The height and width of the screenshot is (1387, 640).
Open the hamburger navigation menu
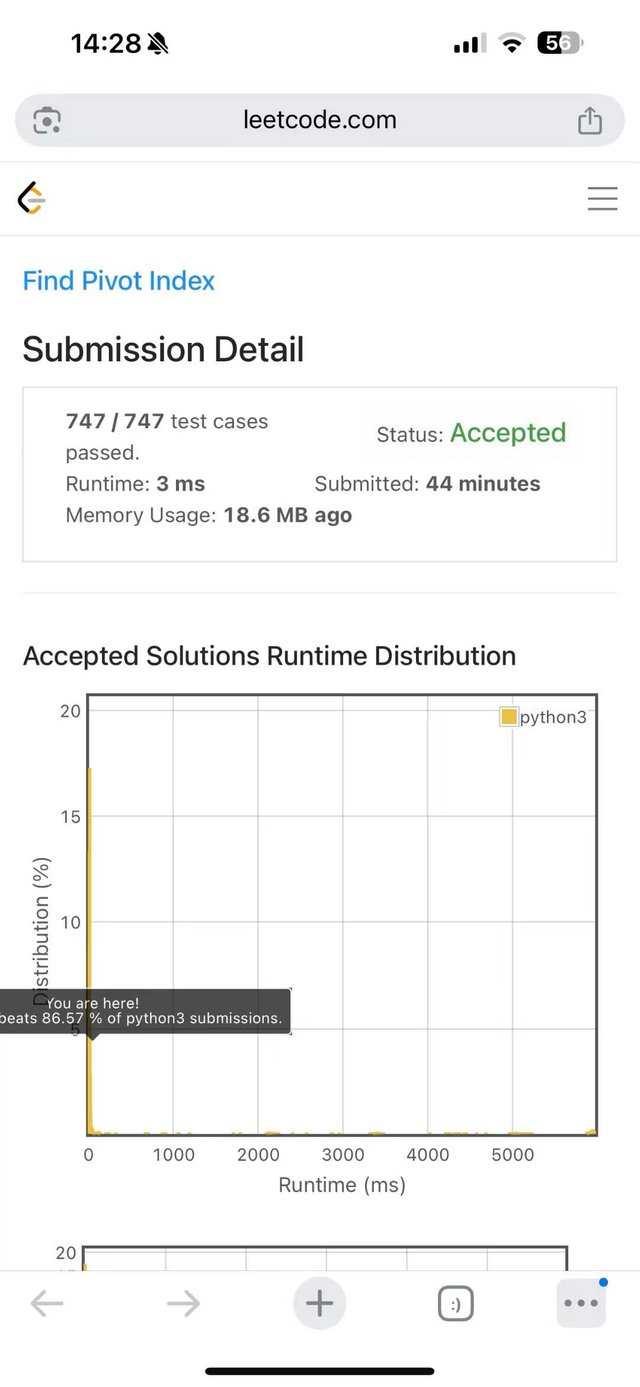602,199
